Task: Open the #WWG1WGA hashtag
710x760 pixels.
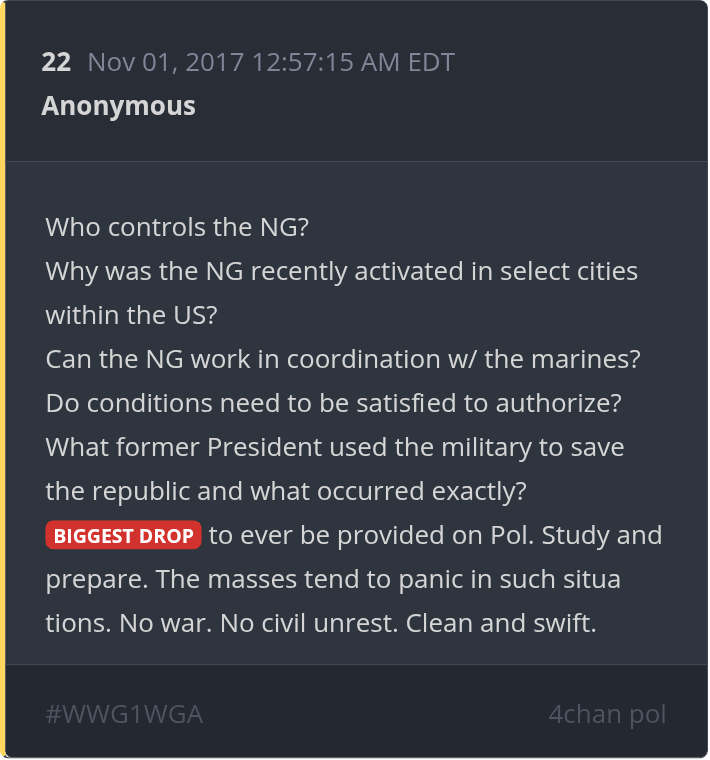Action: [x=124, y=715]
